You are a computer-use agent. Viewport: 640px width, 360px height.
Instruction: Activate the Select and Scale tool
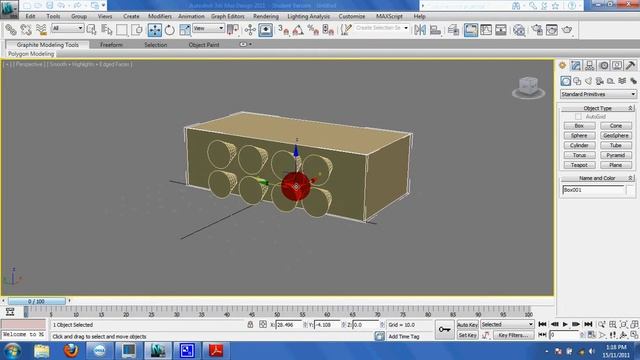coord(185,29)
